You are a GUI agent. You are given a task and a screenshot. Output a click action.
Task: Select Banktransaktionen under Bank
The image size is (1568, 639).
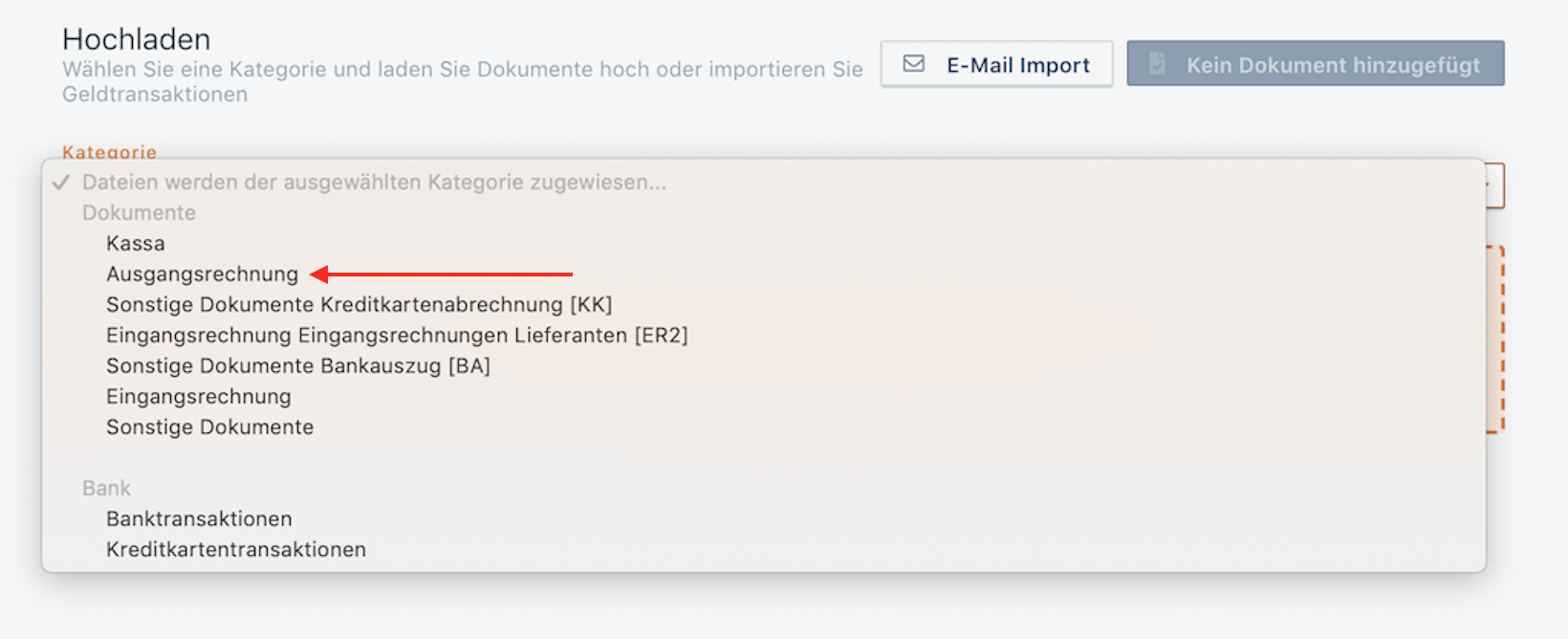(x=198, y=518)
